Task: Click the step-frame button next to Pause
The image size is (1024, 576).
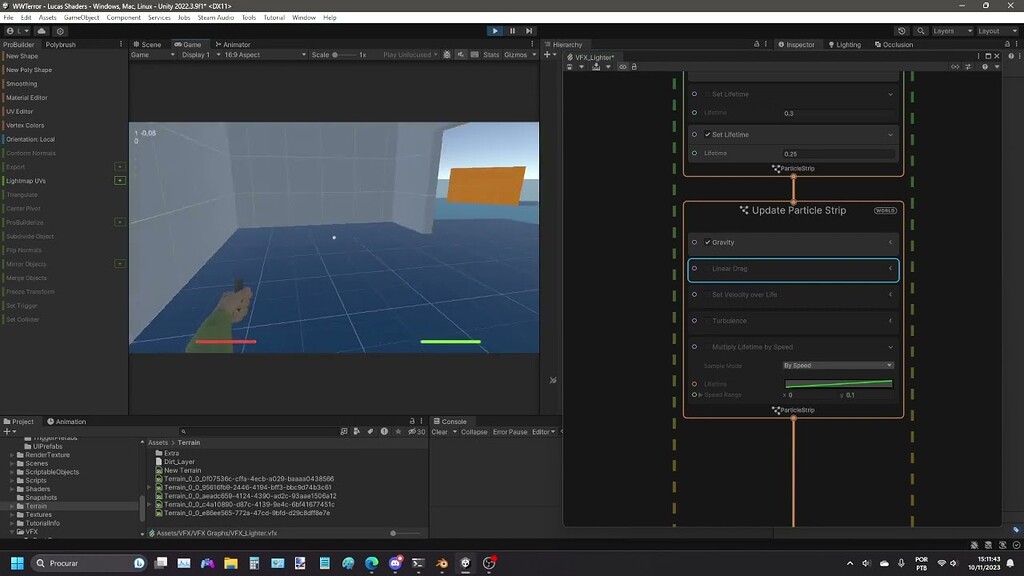Action: (x=529, y=31)
